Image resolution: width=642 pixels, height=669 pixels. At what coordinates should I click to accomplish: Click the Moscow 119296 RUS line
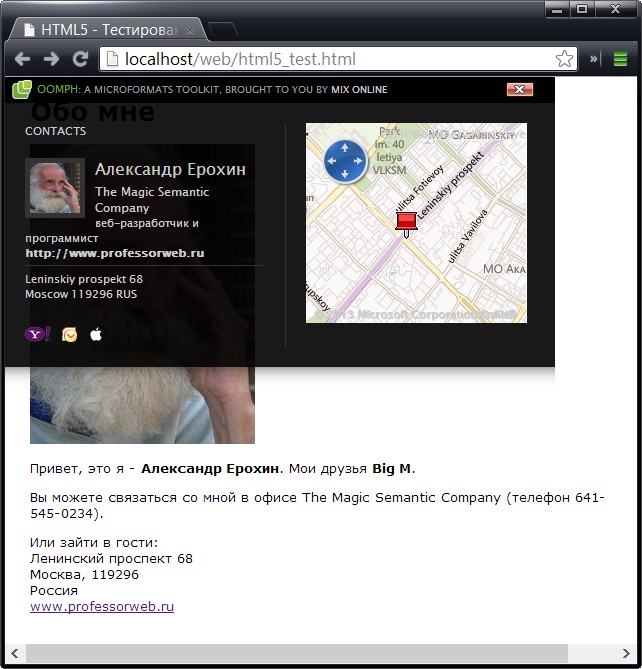pos(81,294)
